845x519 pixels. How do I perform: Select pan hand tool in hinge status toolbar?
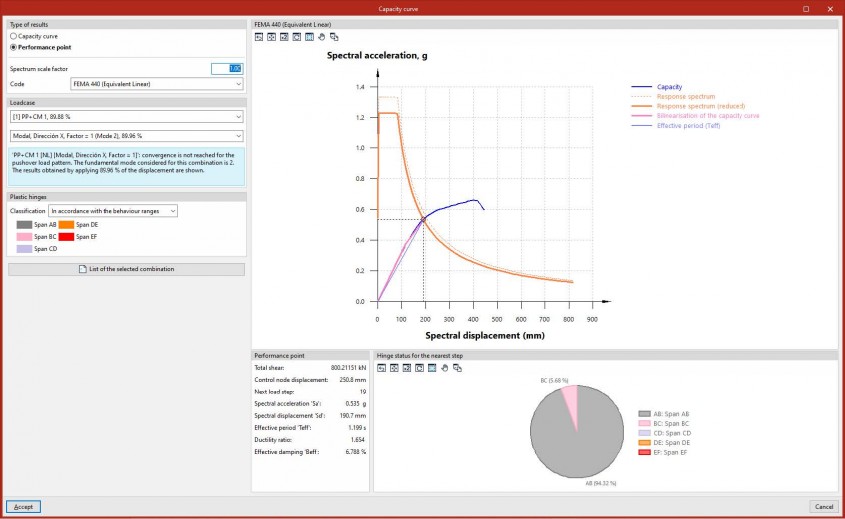445,368
